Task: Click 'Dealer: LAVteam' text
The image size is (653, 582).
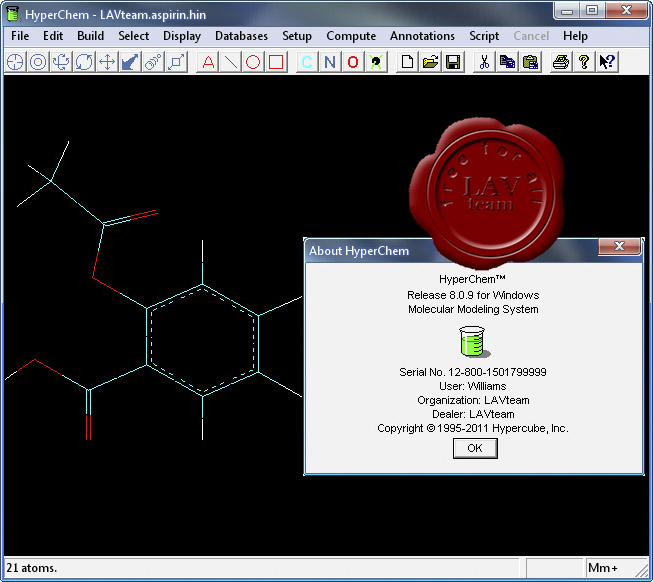Action: [x=473, y=415]
